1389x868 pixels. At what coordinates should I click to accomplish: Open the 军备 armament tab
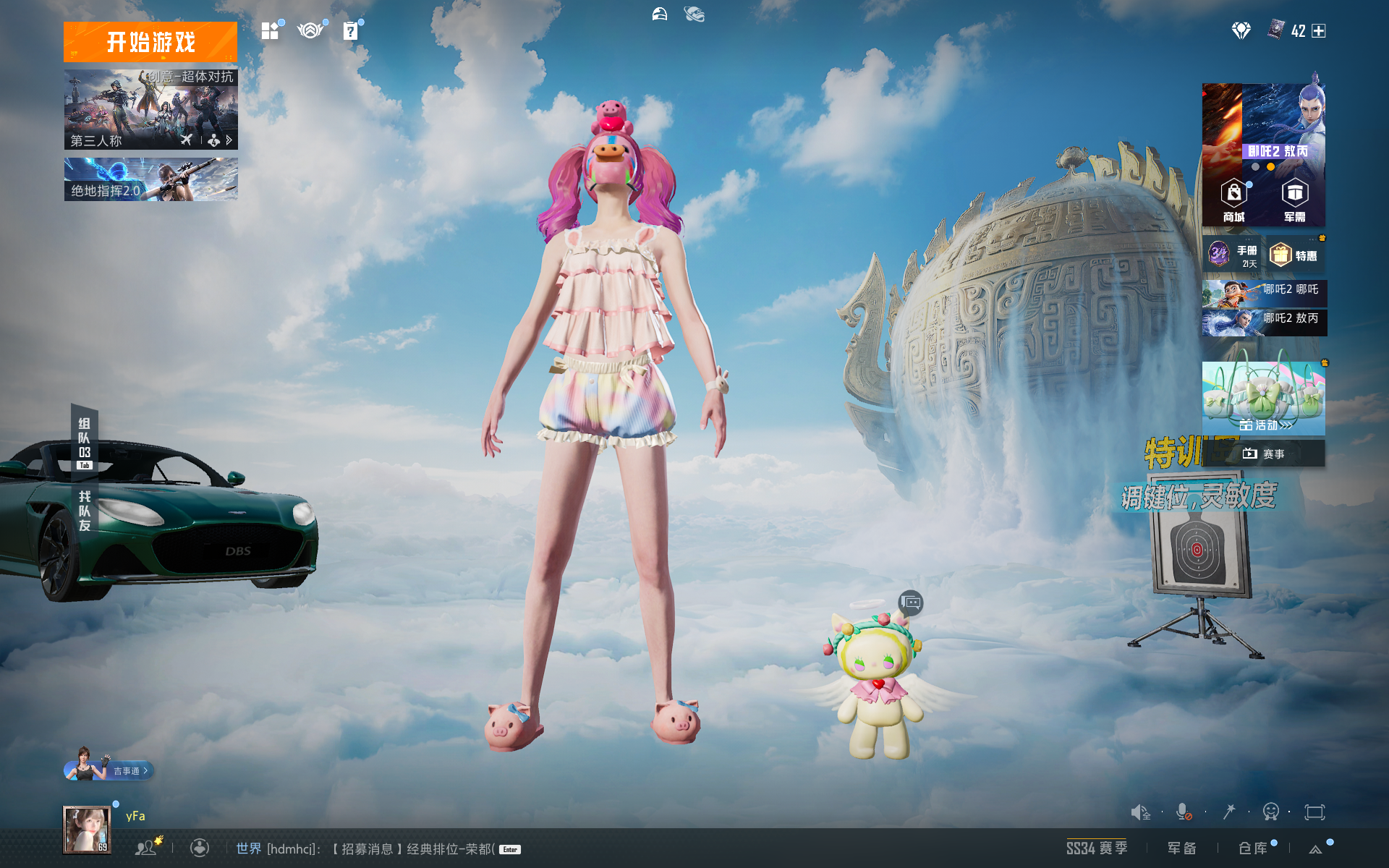pos(1182,848)
